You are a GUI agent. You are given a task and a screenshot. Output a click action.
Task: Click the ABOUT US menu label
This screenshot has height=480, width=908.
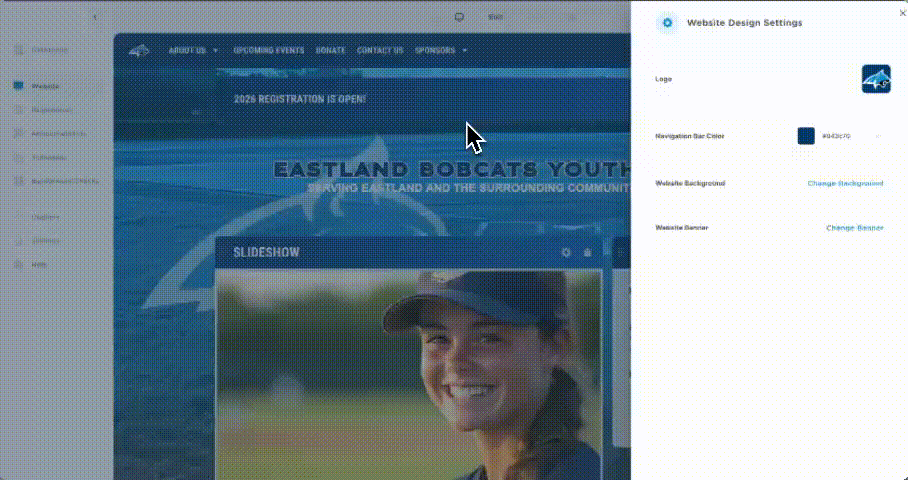(x=187, y=51)
